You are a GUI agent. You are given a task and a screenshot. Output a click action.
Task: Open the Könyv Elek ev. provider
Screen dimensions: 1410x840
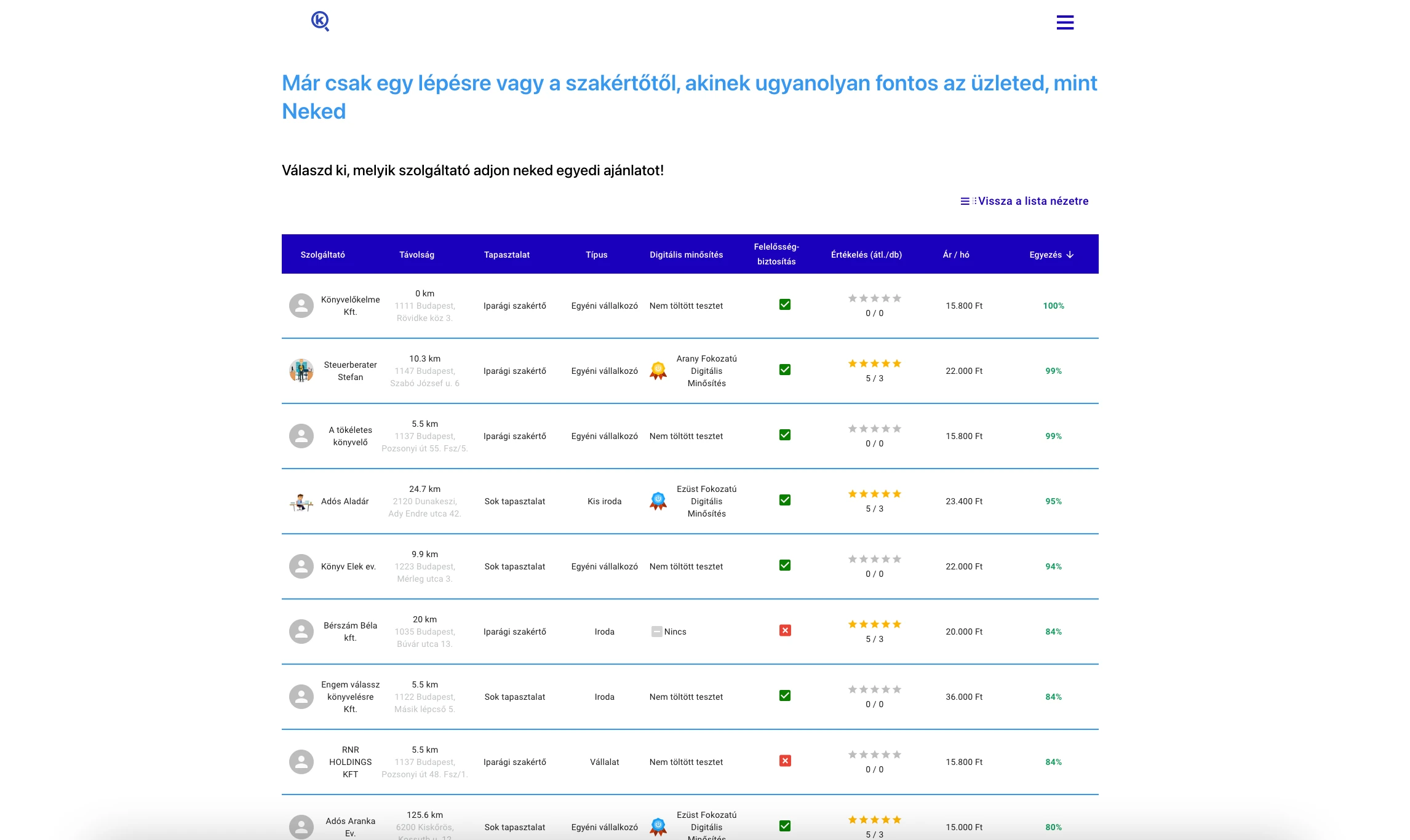coord(348,566)
